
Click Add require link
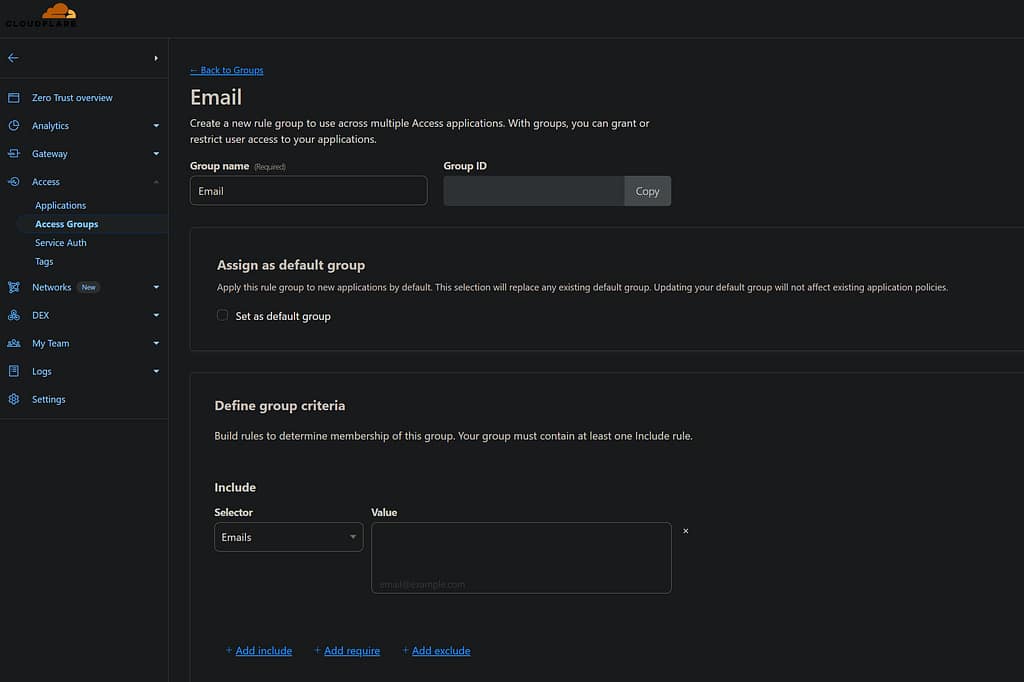[x=351, y=651]
